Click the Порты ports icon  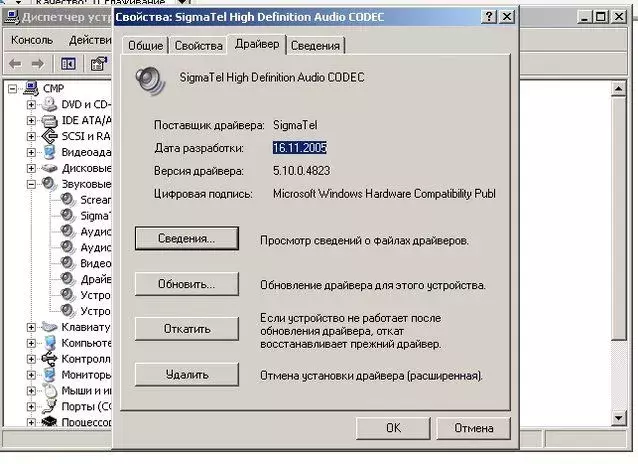pyautogui.click(x=50, y=406)
